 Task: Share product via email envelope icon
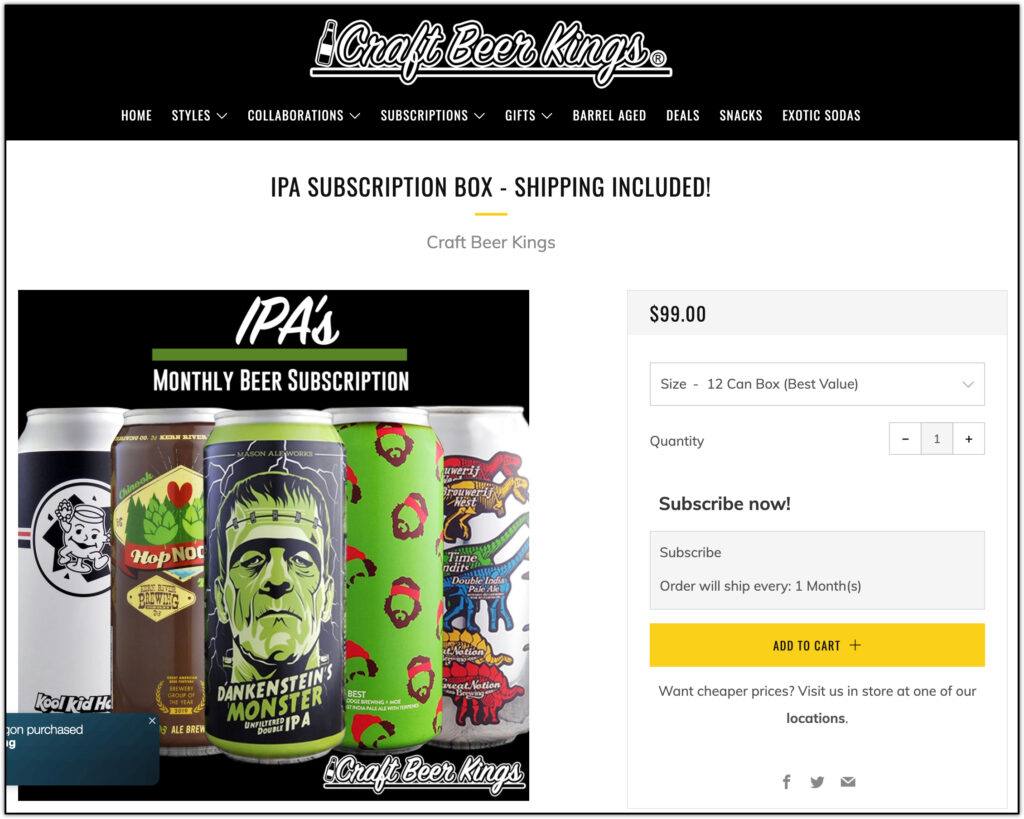click(848, 782)
